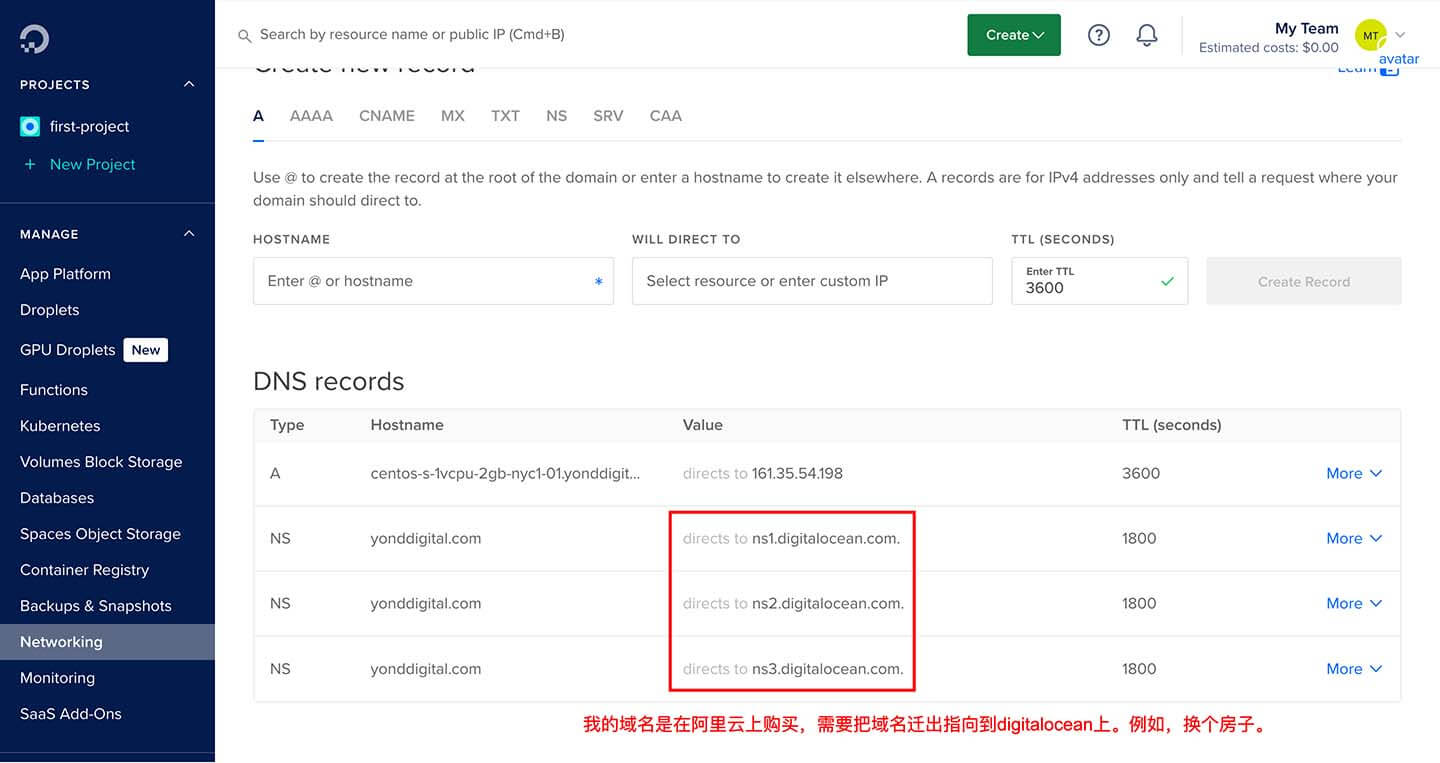
Task: Collapse the PROJECTS section
Action: [x=189, y=84]
